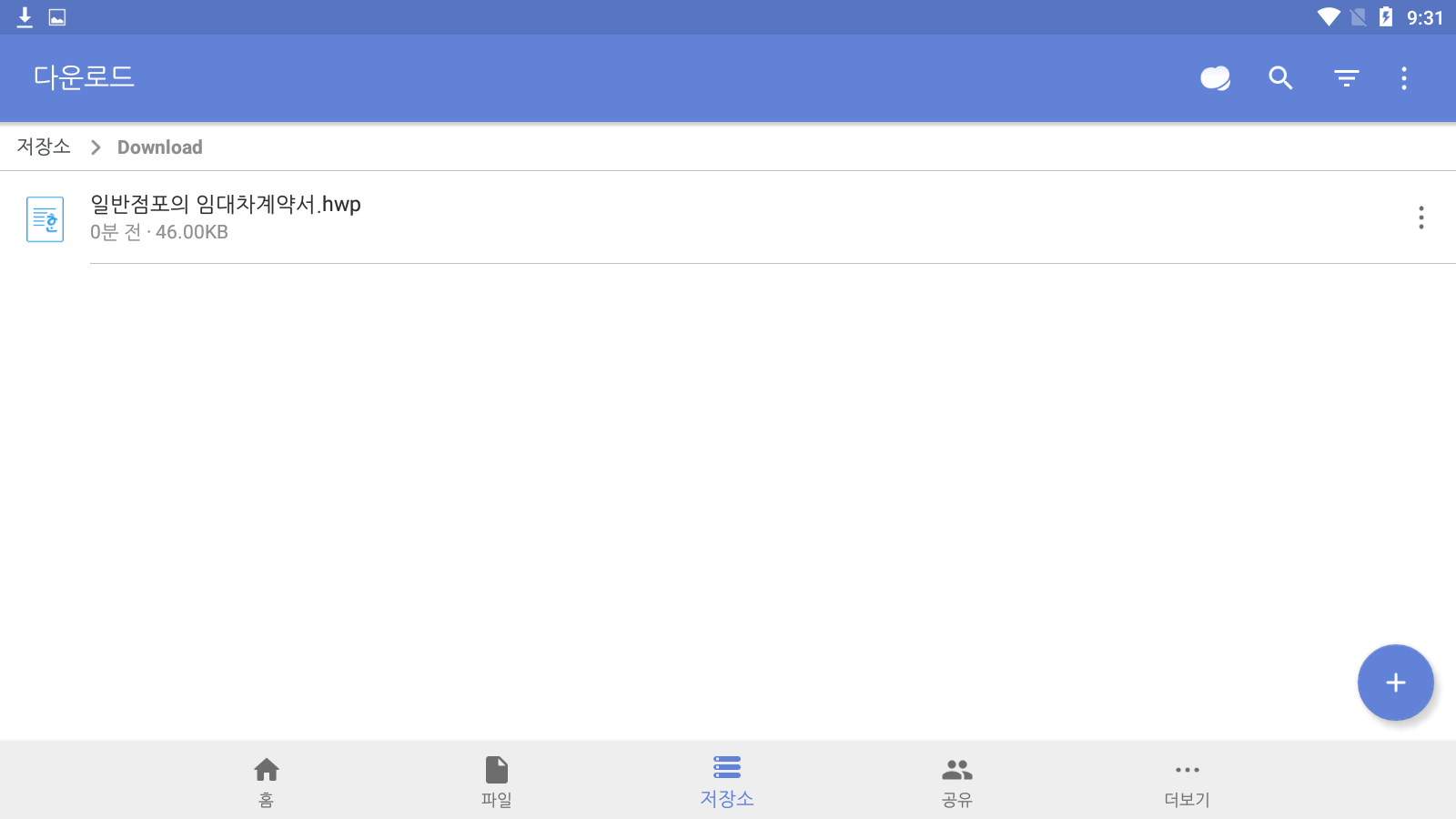Open the cloud storage icon in toolbar

coord(1216,78)
